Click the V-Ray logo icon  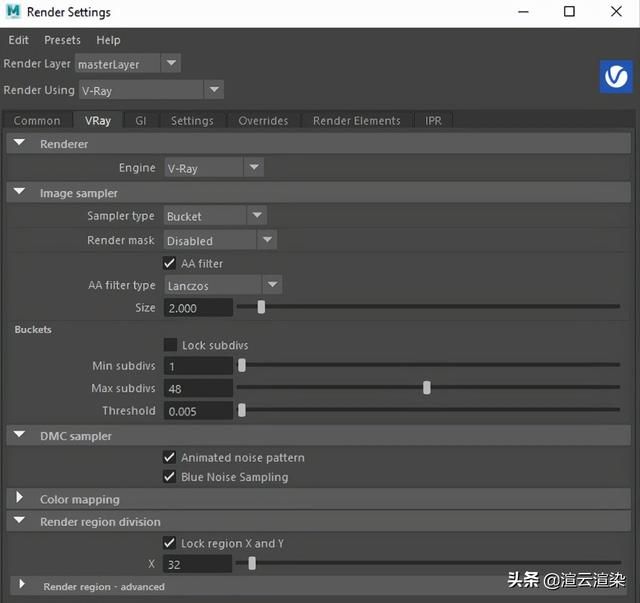615,77
